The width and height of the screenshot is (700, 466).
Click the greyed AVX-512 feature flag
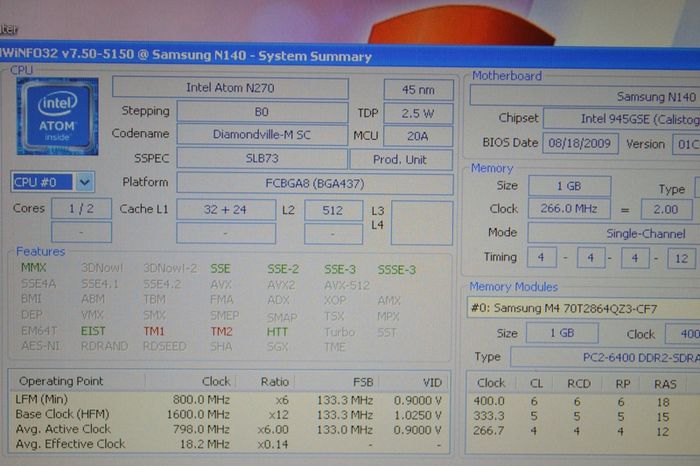pyautogui.click(x=347, y=285)
